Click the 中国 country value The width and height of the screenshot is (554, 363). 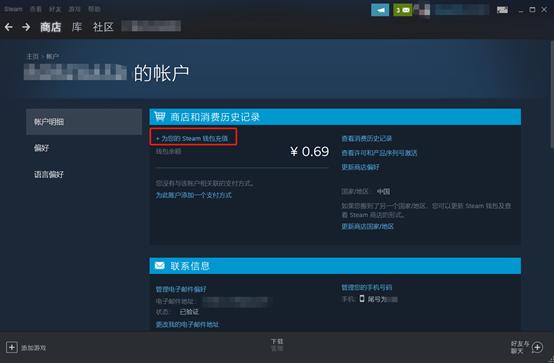click(383, 191)
